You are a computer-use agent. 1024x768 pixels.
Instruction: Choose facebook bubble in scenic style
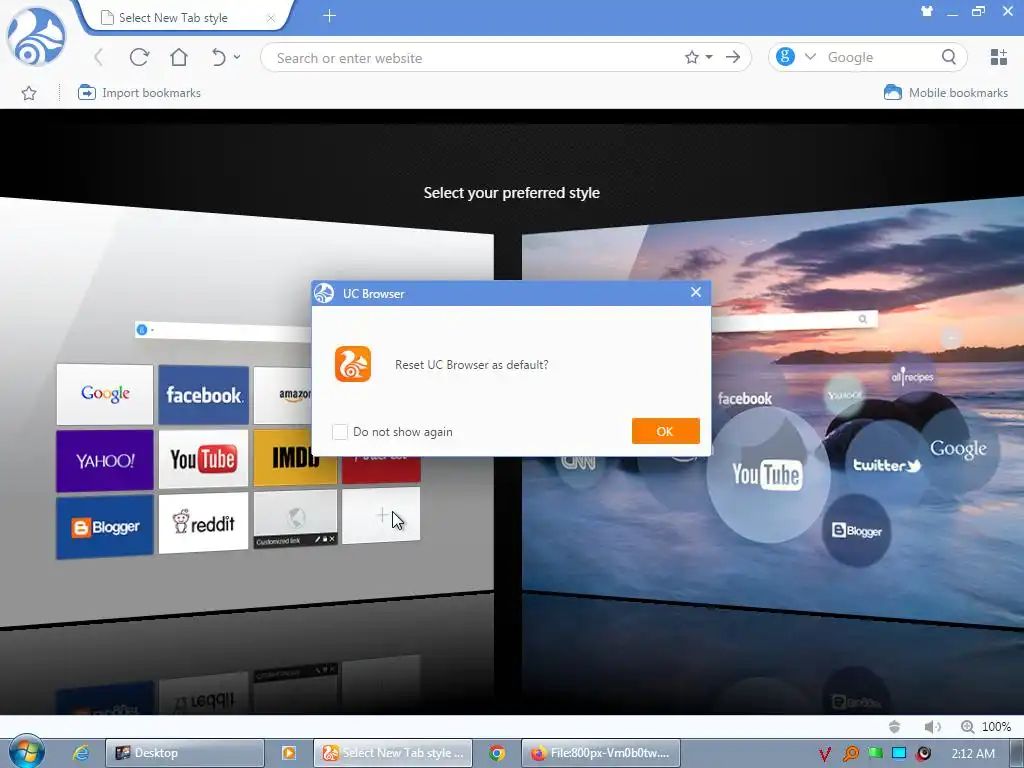pyautogui.click(x=744, y=398)
